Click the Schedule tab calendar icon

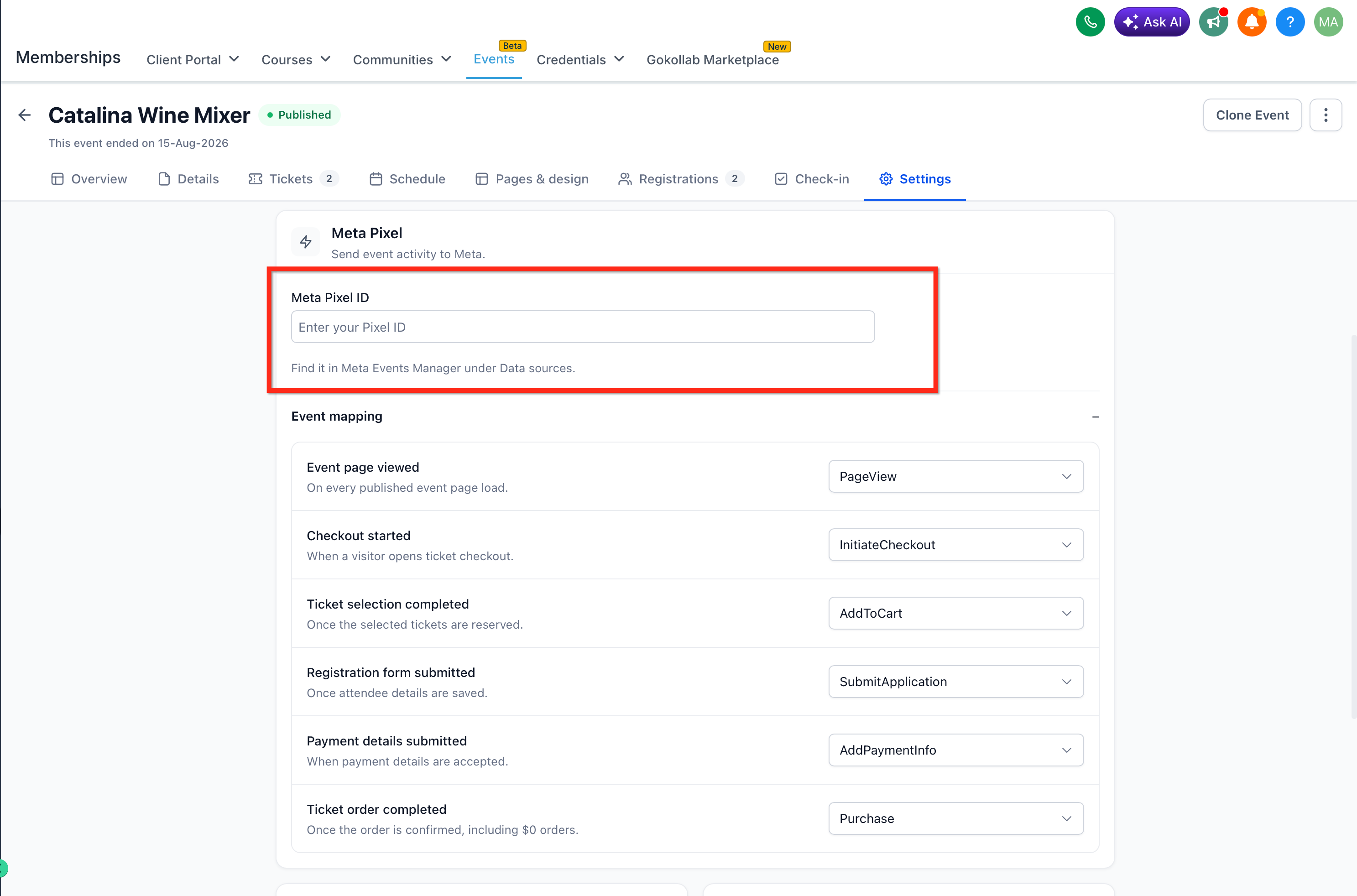pyautogui.click(x=376, y=179)
